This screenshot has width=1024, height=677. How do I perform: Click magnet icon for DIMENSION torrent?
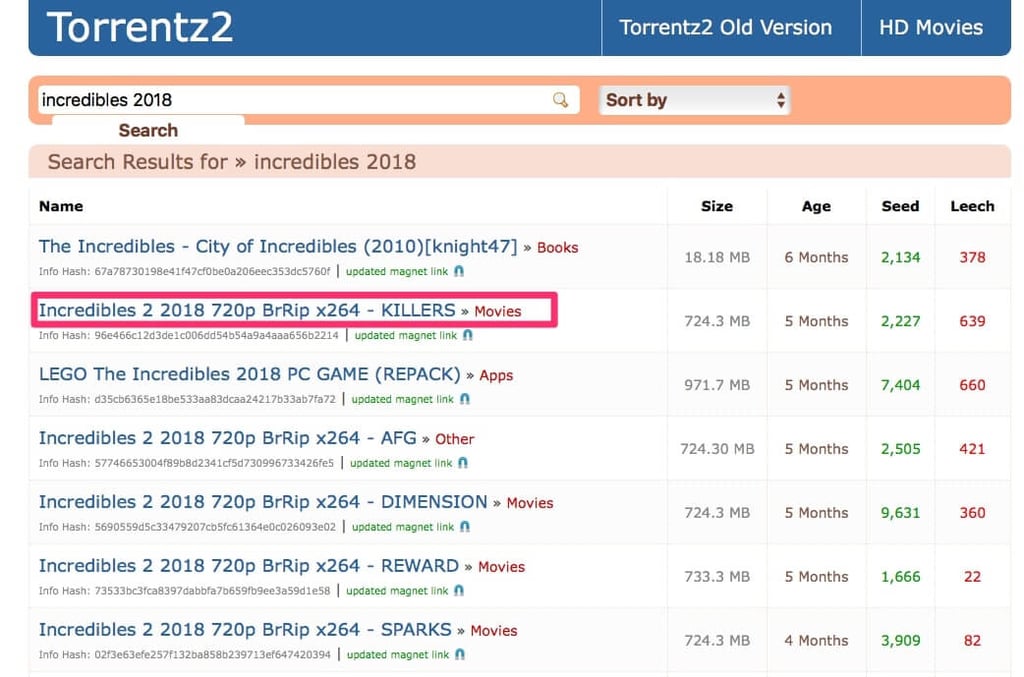465,527
